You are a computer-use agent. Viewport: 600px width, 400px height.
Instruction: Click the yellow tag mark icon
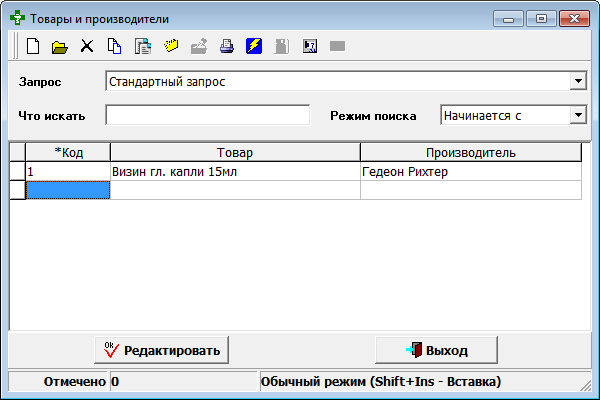(x=171, y=46)
